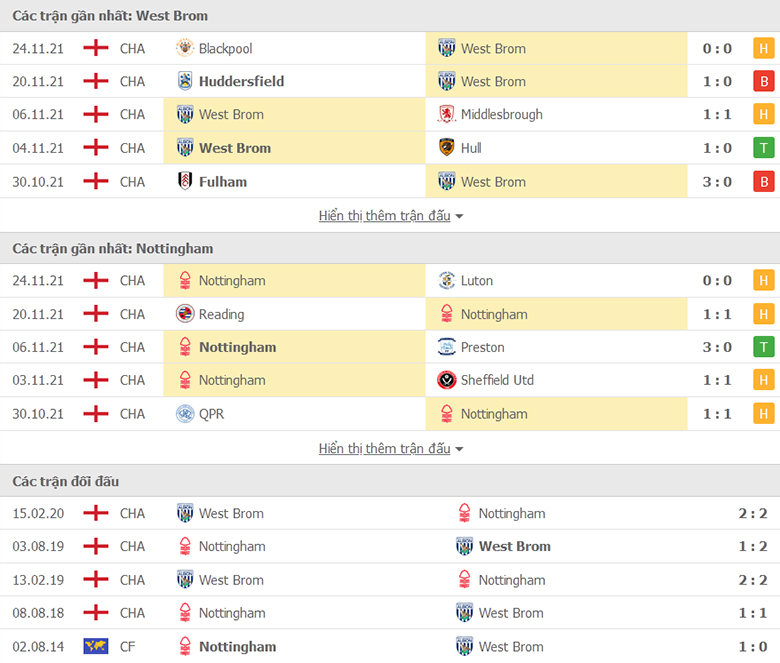Image resolution: width=780 pixels, height=663 pixels.
Task: Click the Huddersfield club crest icon
Action: click(185, 81)
